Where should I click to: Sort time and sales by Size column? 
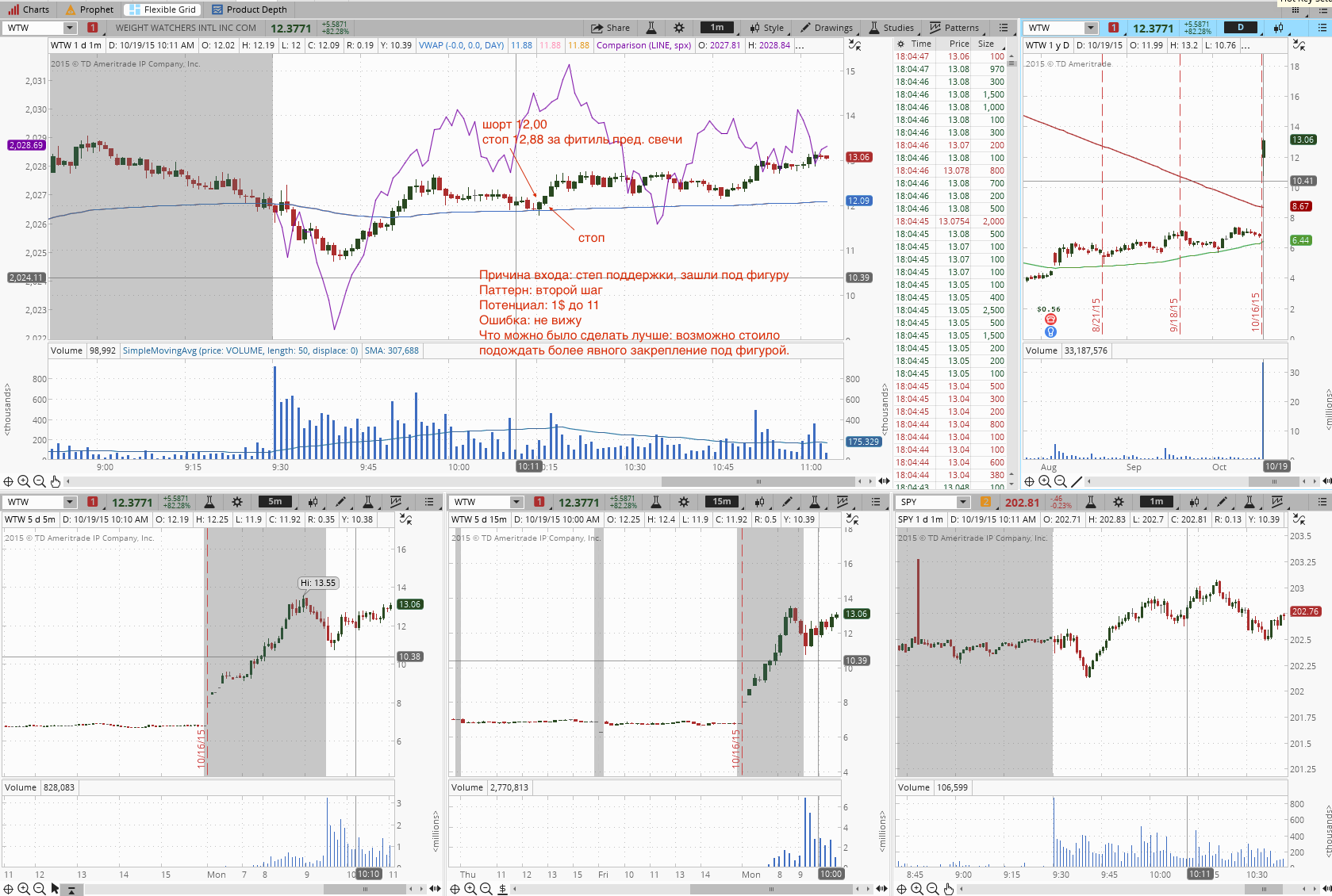986,44
